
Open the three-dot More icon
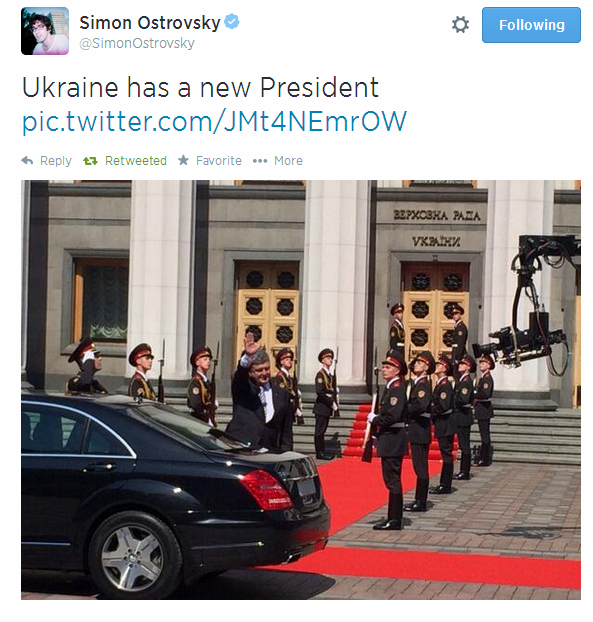pos(260,161)
